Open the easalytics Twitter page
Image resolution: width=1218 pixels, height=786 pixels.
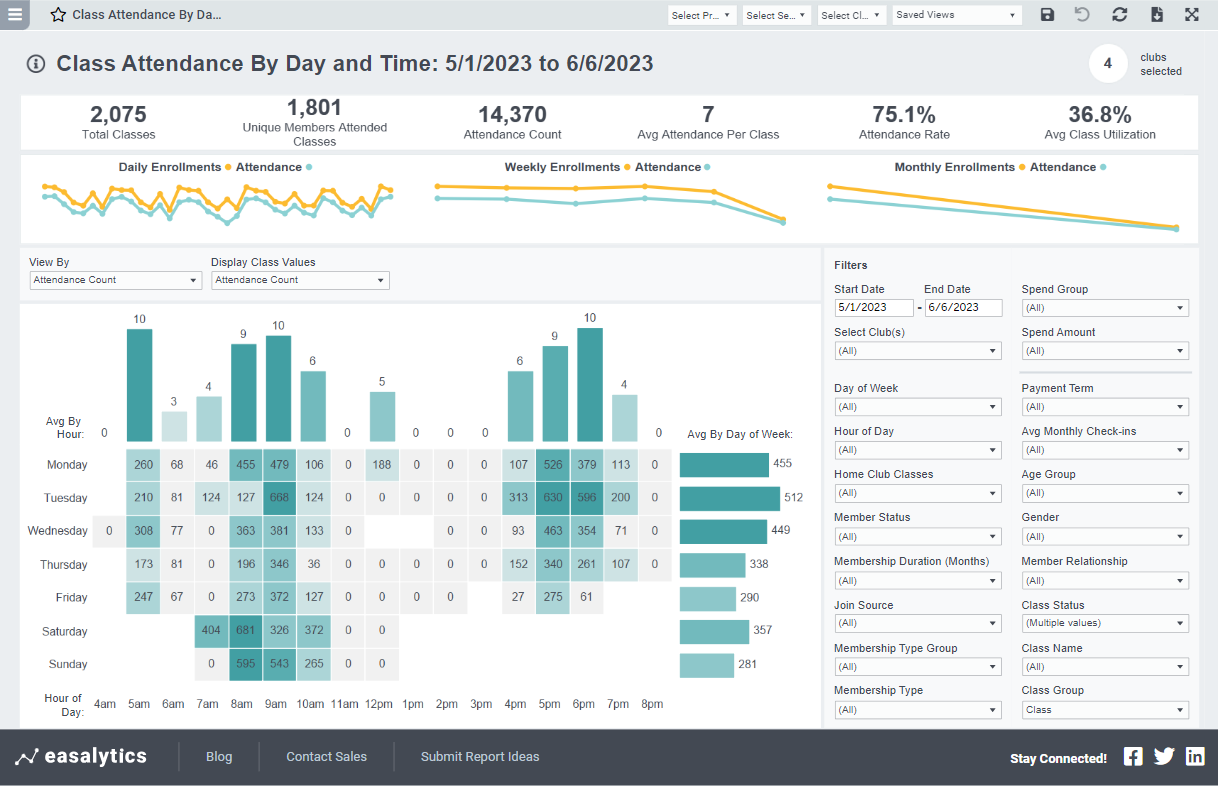1164,757
